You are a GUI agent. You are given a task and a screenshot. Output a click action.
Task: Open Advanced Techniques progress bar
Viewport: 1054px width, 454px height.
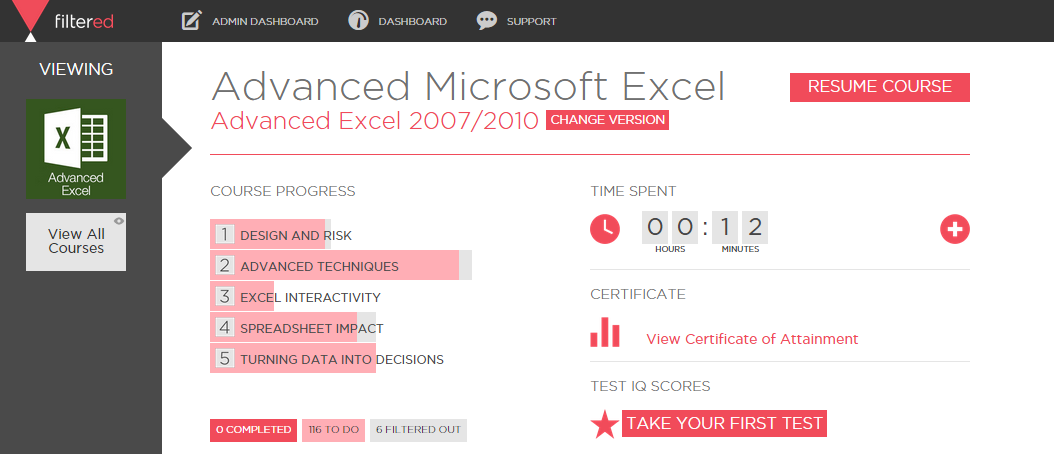click(x=341, y=266)
